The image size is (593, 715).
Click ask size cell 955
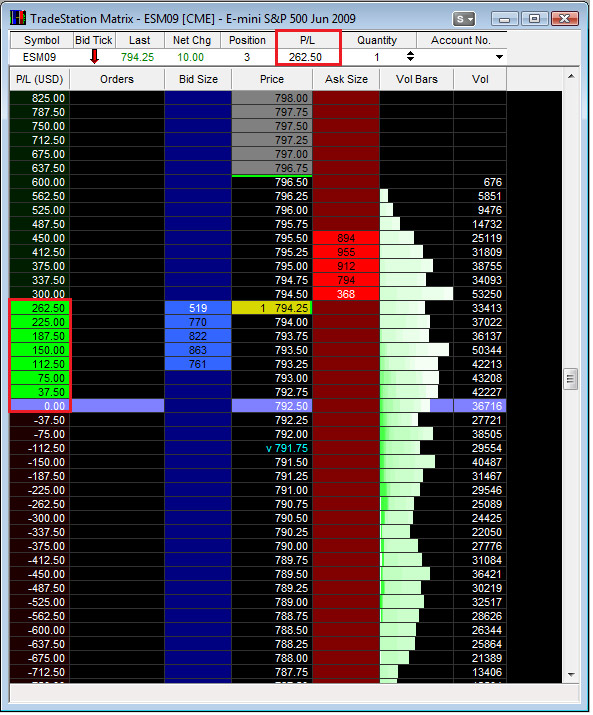(x=346, y=252)
